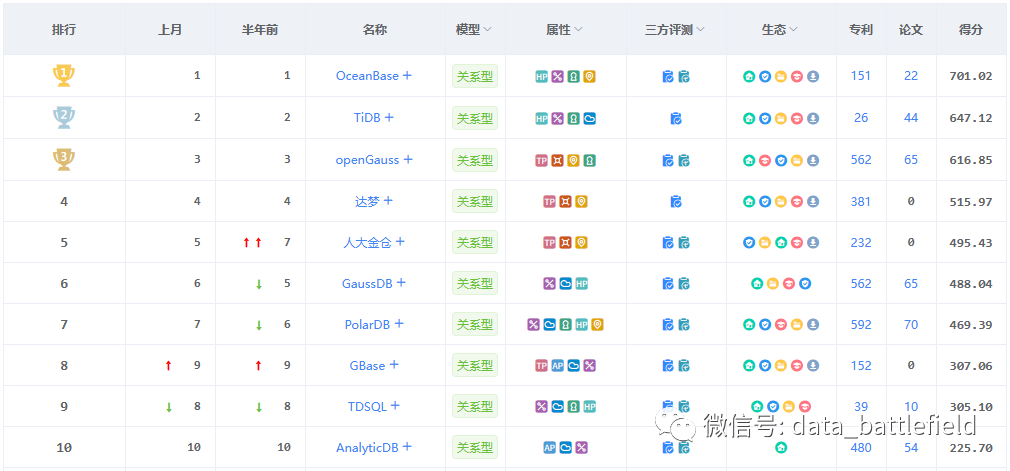1010x471 pixels.
Task: Click the red ecosystem icon in 人大金仓 row
Action: (797, 243)
